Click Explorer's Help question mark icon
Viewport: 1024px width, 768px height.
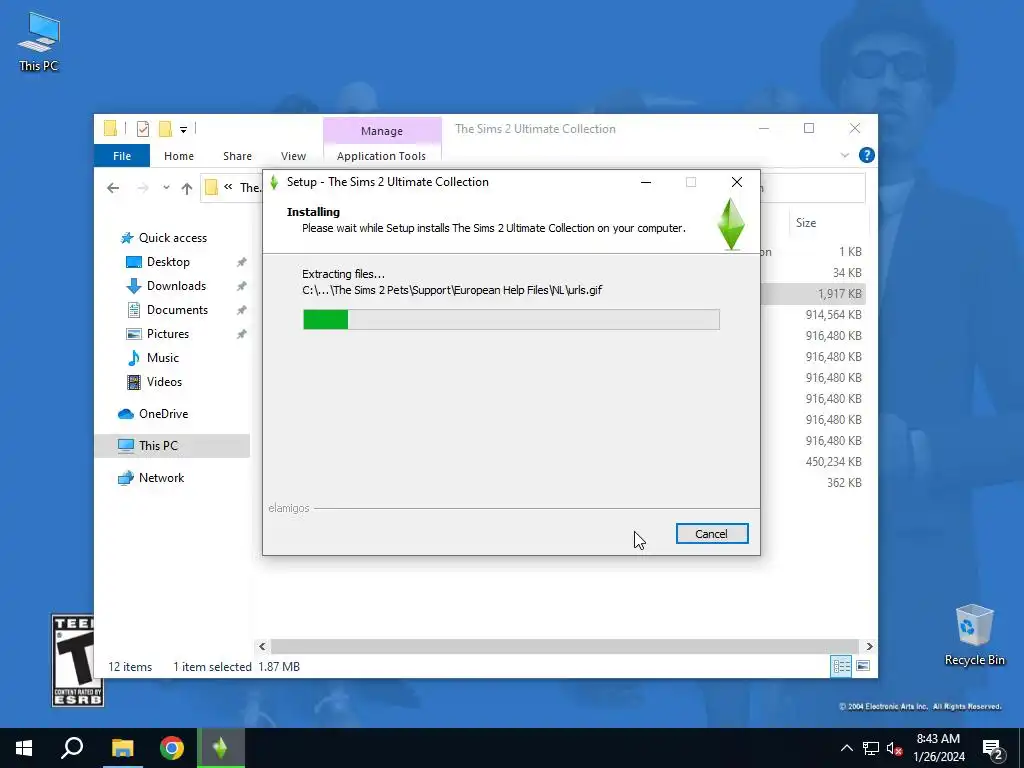click(x=867, y=155)
